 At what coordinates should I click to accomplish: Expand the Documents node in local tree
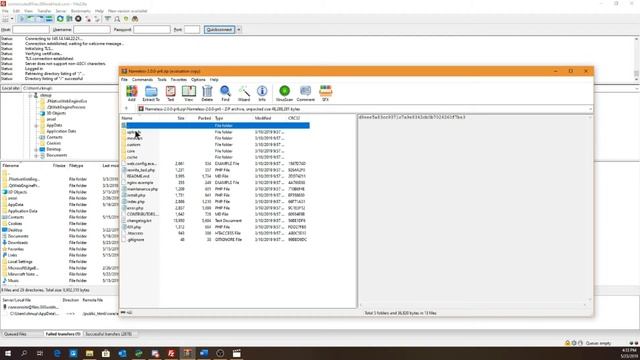(36, 156)
